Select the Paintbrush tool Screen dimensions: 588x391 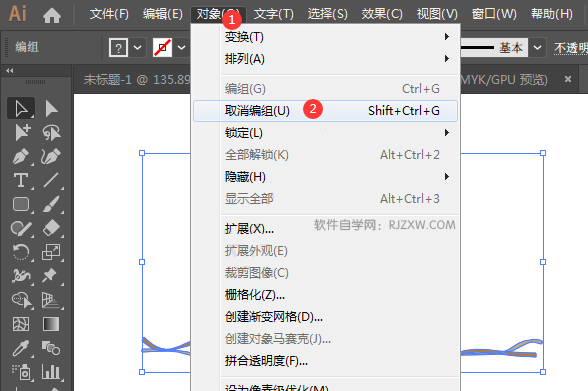pyautogui.click(x=51, y=204)
